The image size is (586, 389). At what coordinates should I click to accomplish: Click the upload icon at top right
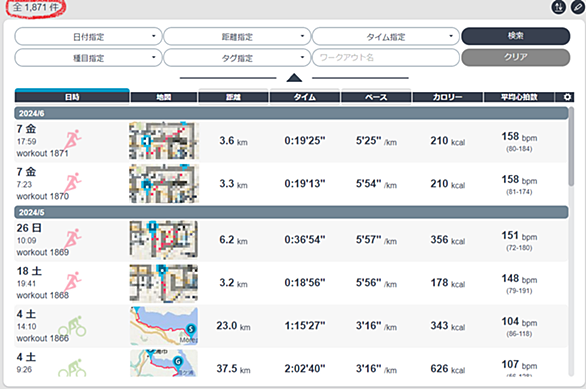click(x=559, y=7)
